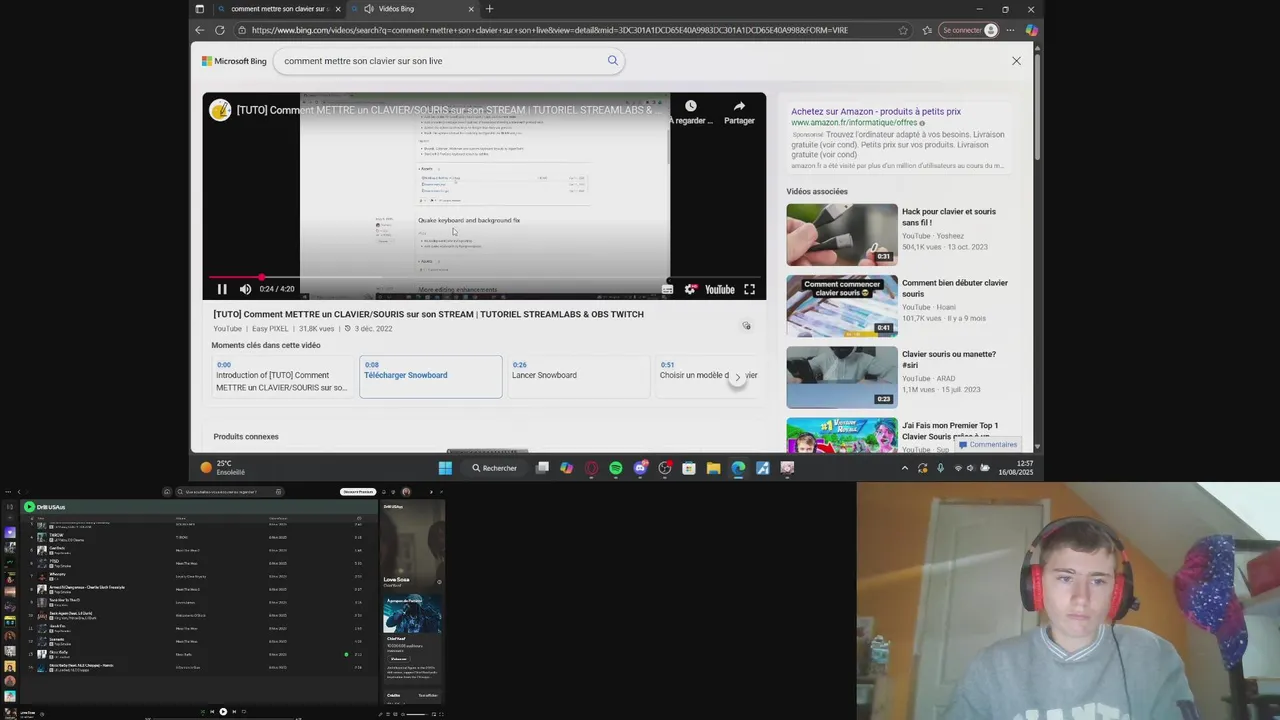The image size is (1280, 720).
Task: Open the browser favorites list icon
Action: 927,30
